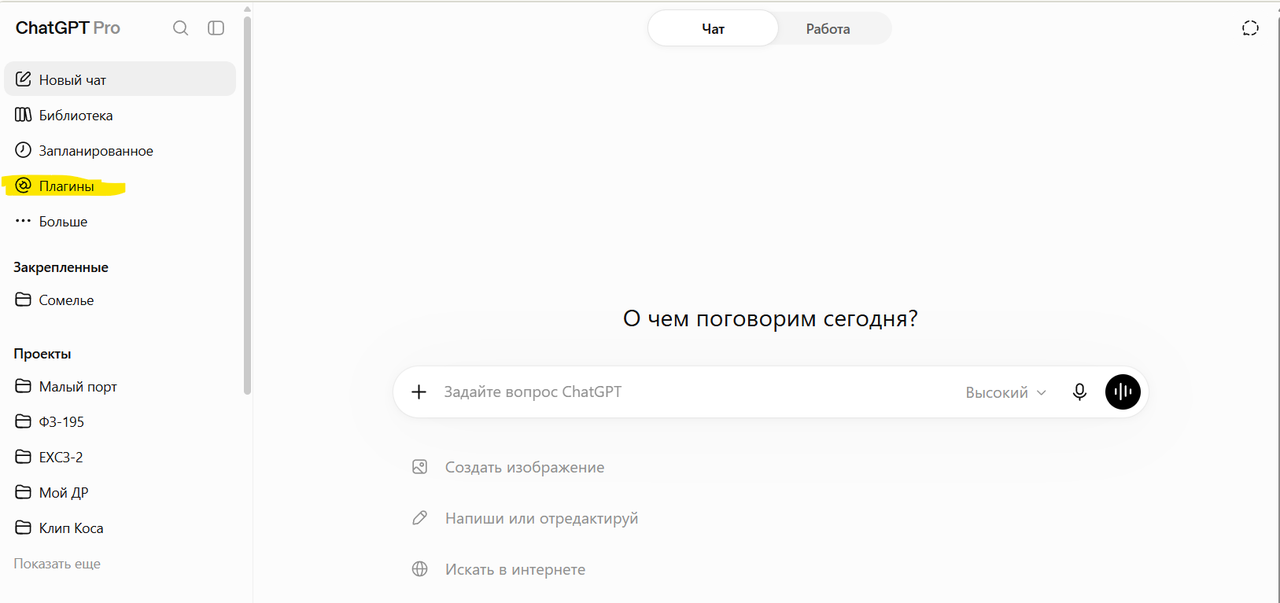Click the folder icon of Малый порт
The width and height of the screenshot is (1280, 603).
click(23, 386)
